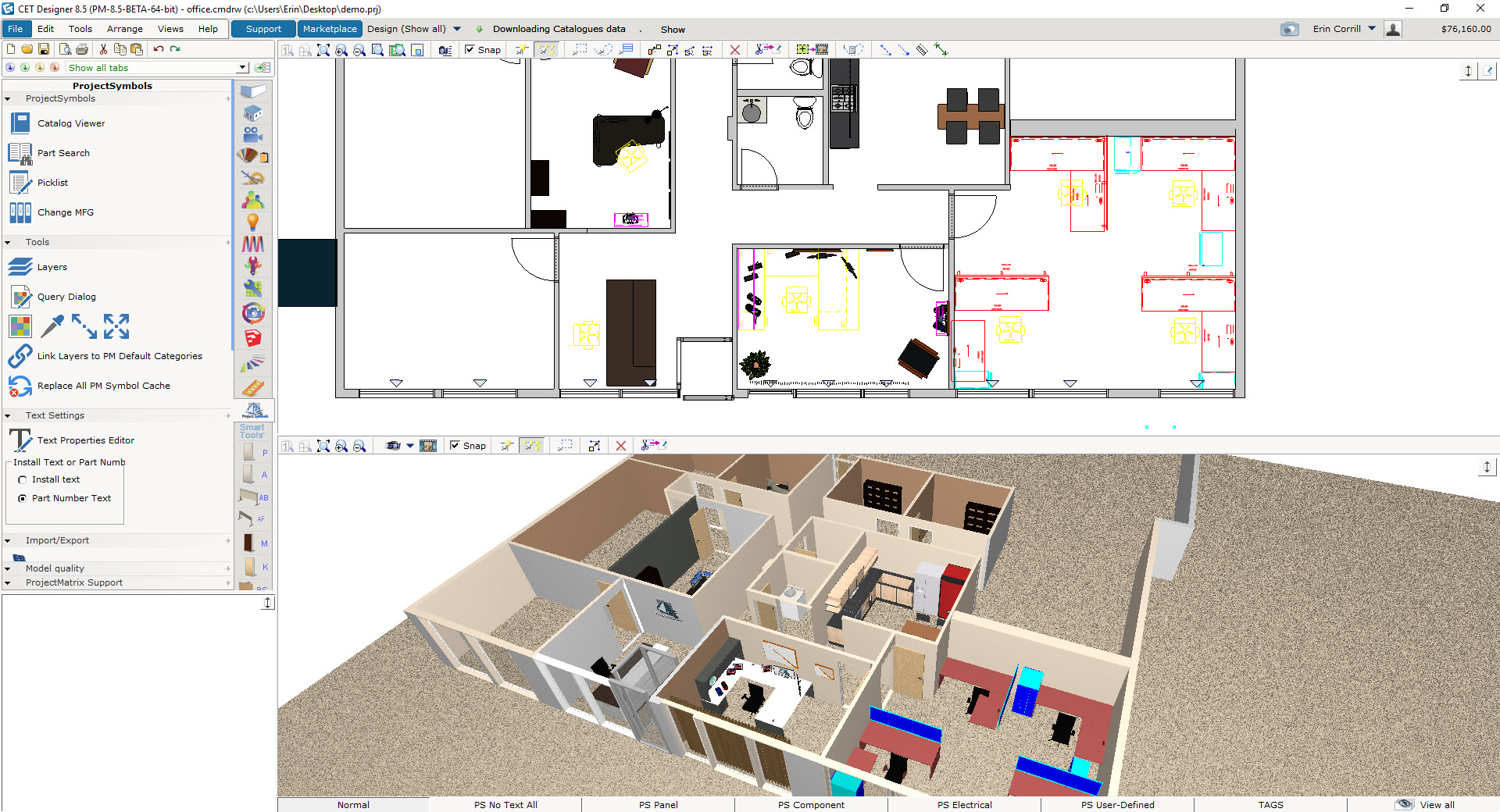Expand the Model quality section

pyautogui.click(x=8, y=569)
